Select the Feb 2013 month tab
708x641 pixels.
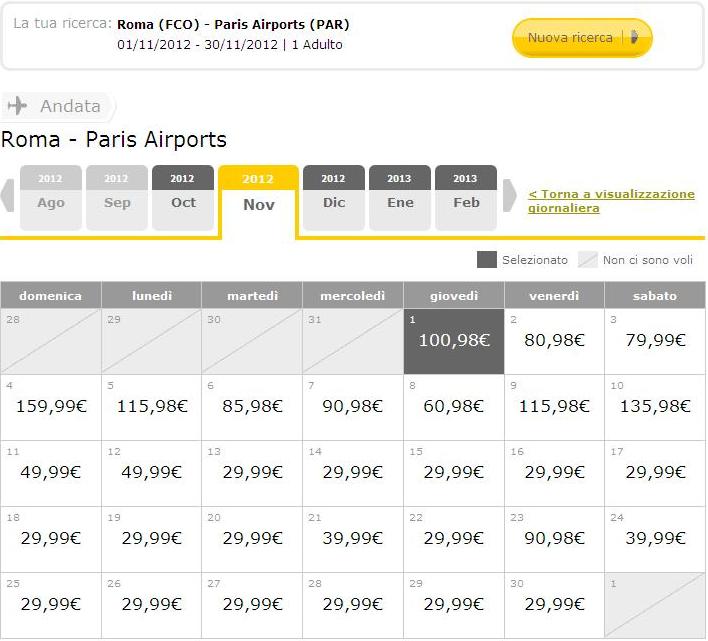(466, 198)
